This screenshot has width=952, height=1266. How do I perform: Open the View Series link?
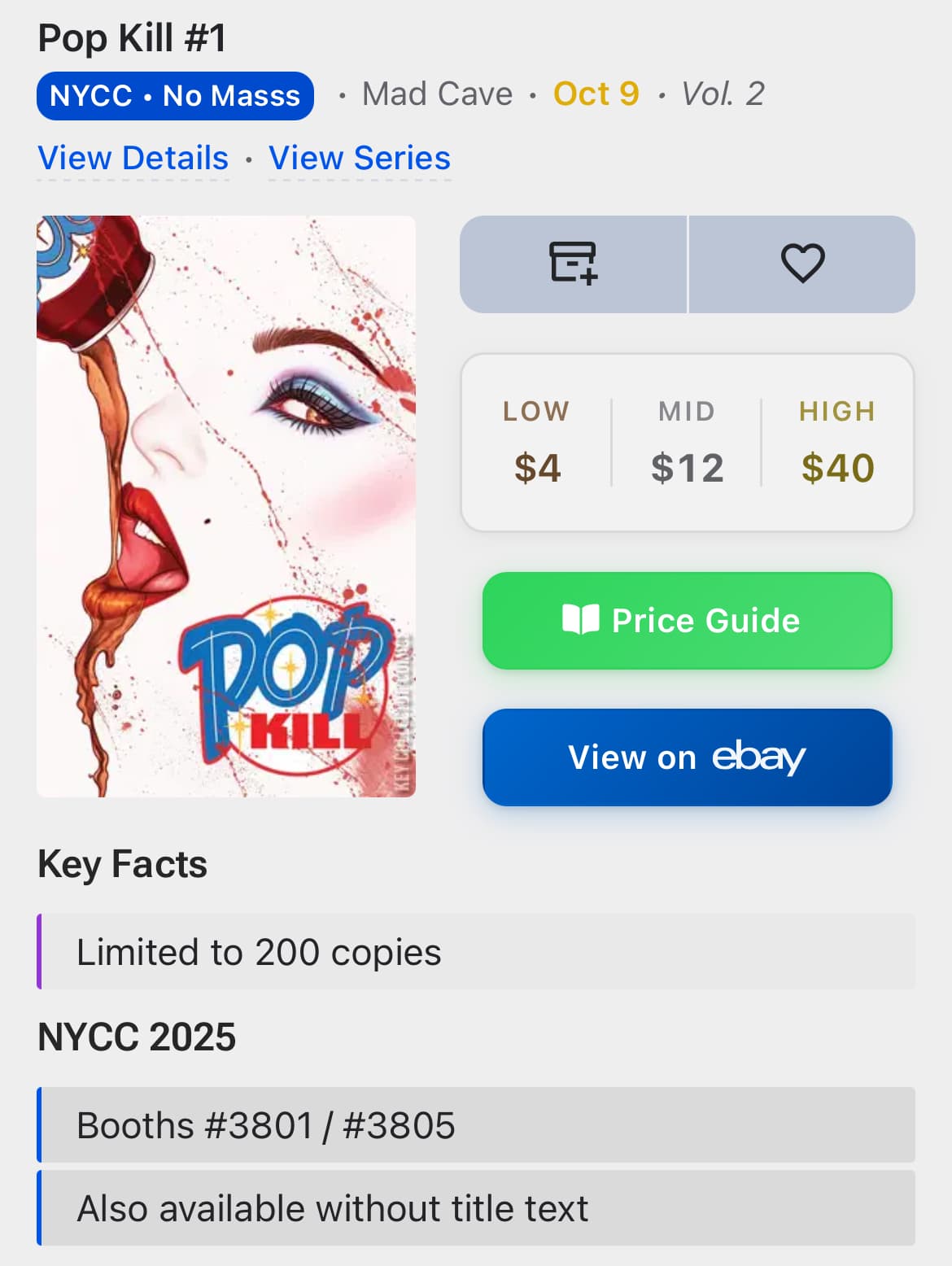click(x=359, y=158)
